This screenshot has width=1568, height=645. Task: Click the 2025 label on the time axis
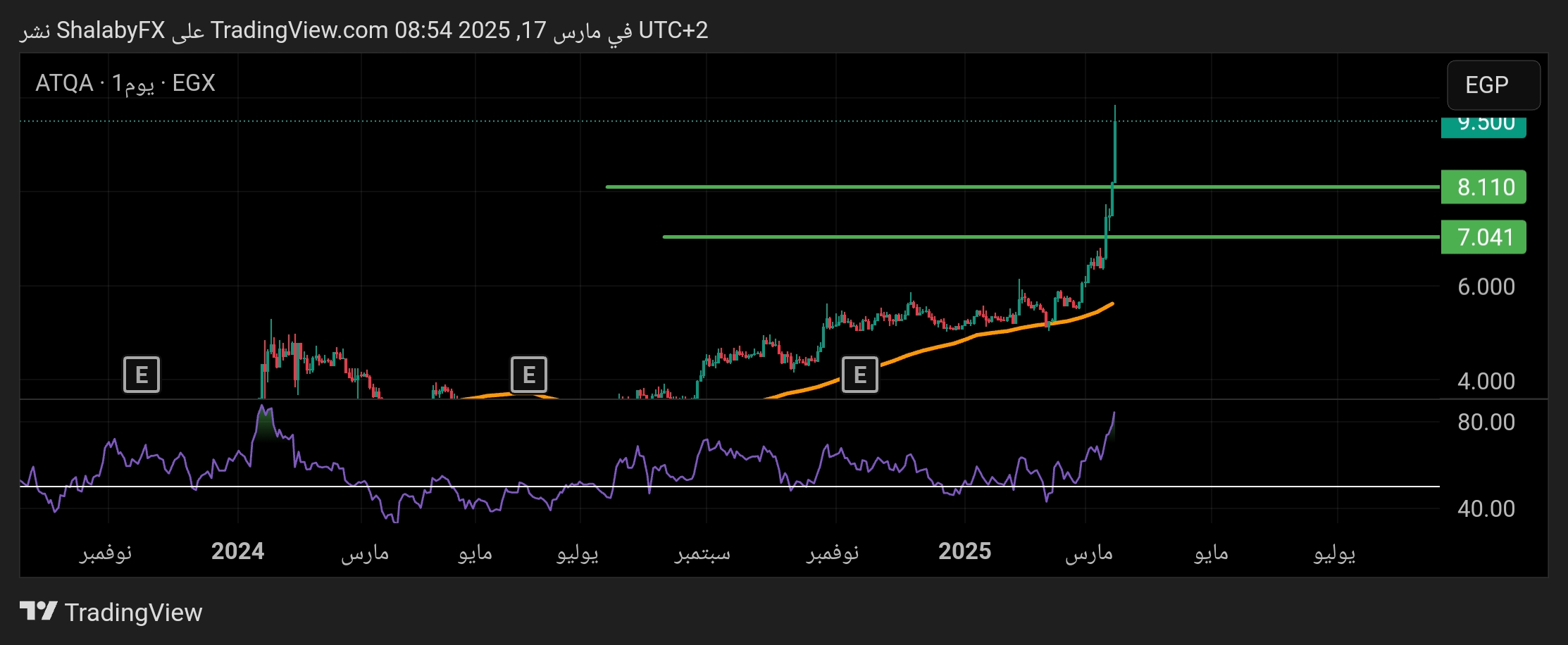(966, 551)
